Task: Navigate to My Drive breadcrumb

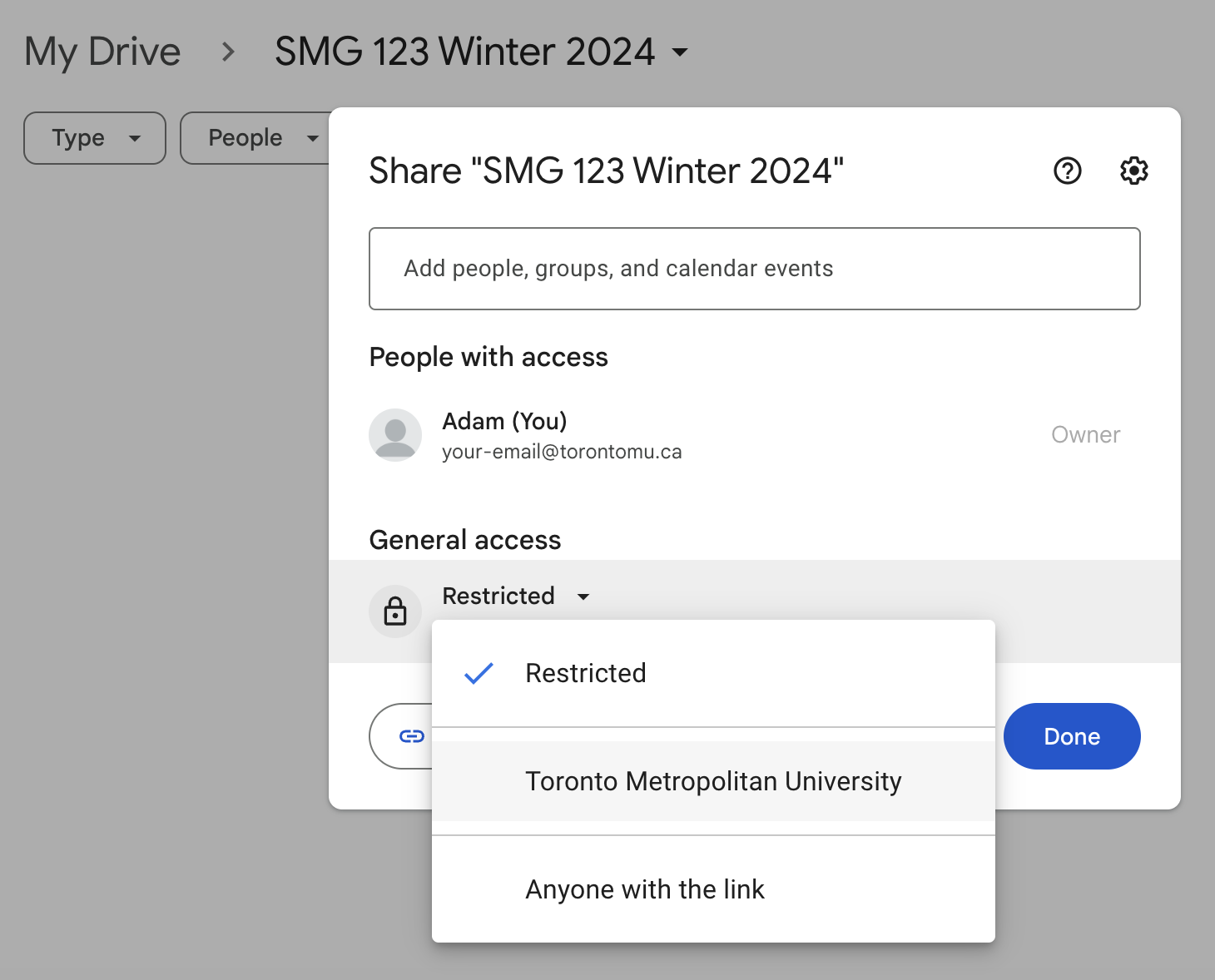Action: click(x=102, y=52)
